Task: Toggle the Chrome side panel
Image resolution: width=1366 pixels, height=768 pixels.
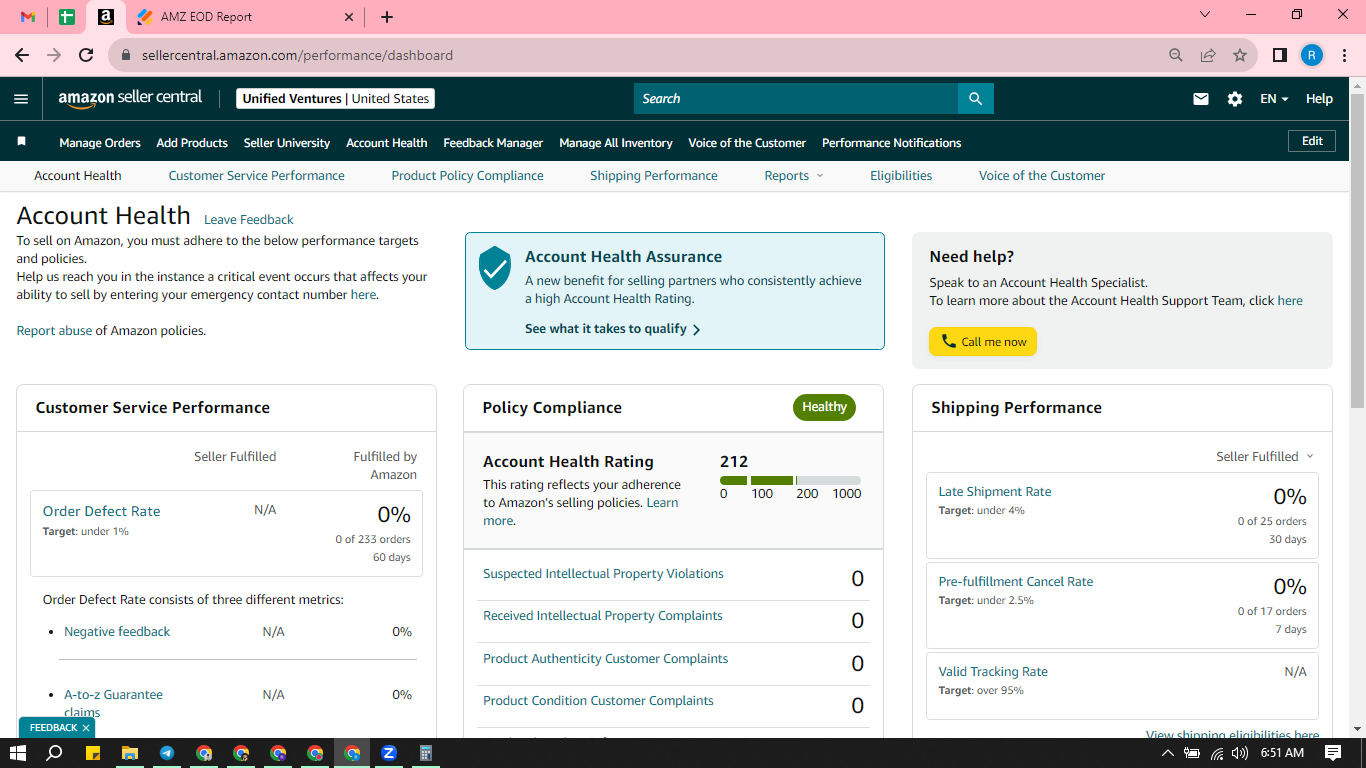Action: [1279, 55]
